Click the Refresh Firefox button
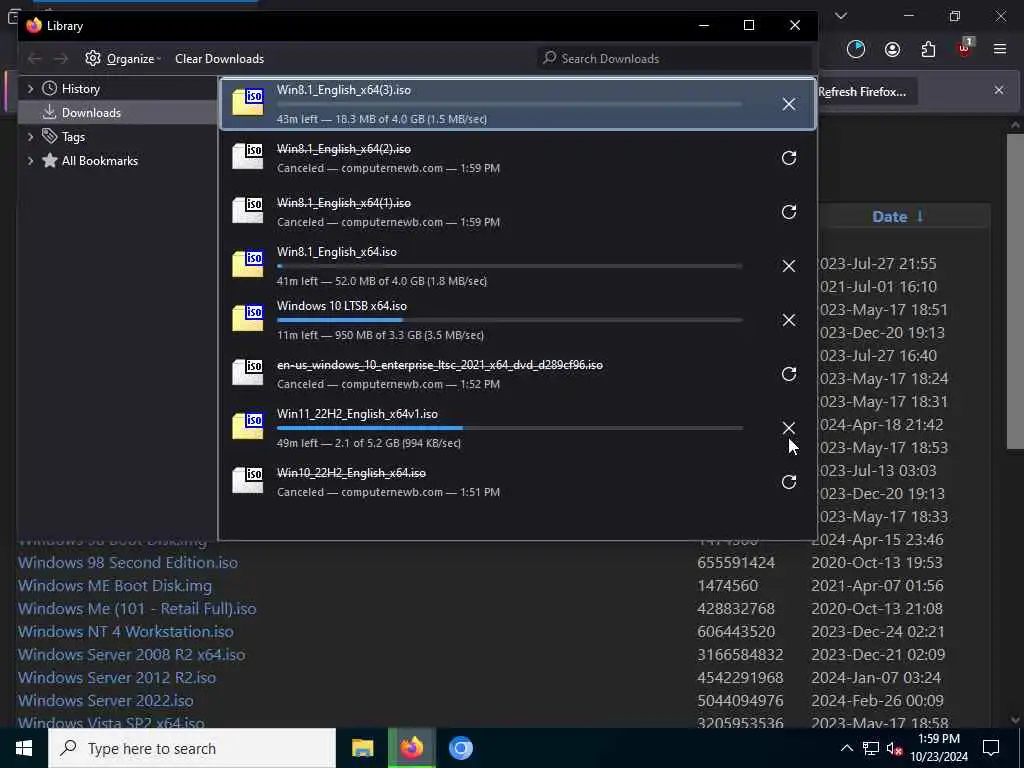 point(867,92)
